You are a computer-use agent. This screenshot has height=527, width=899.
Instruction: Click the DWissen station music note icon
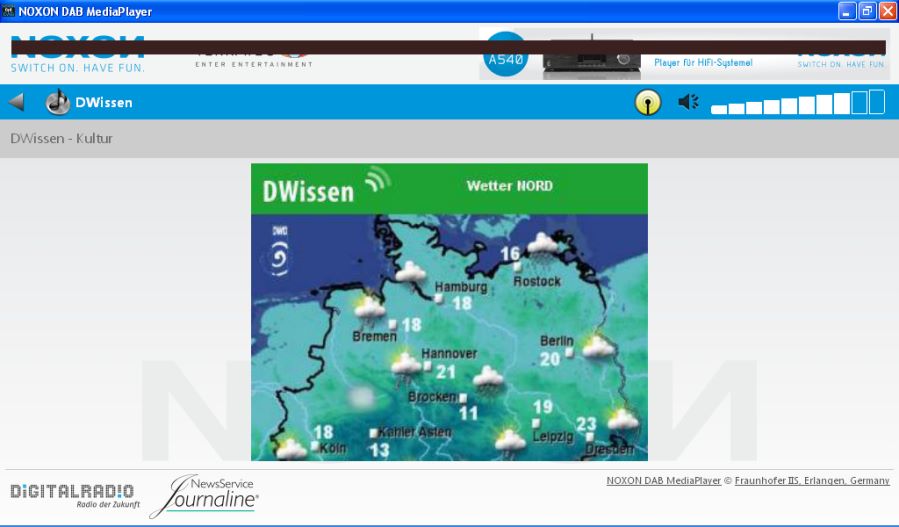click(x=58, y=102)
